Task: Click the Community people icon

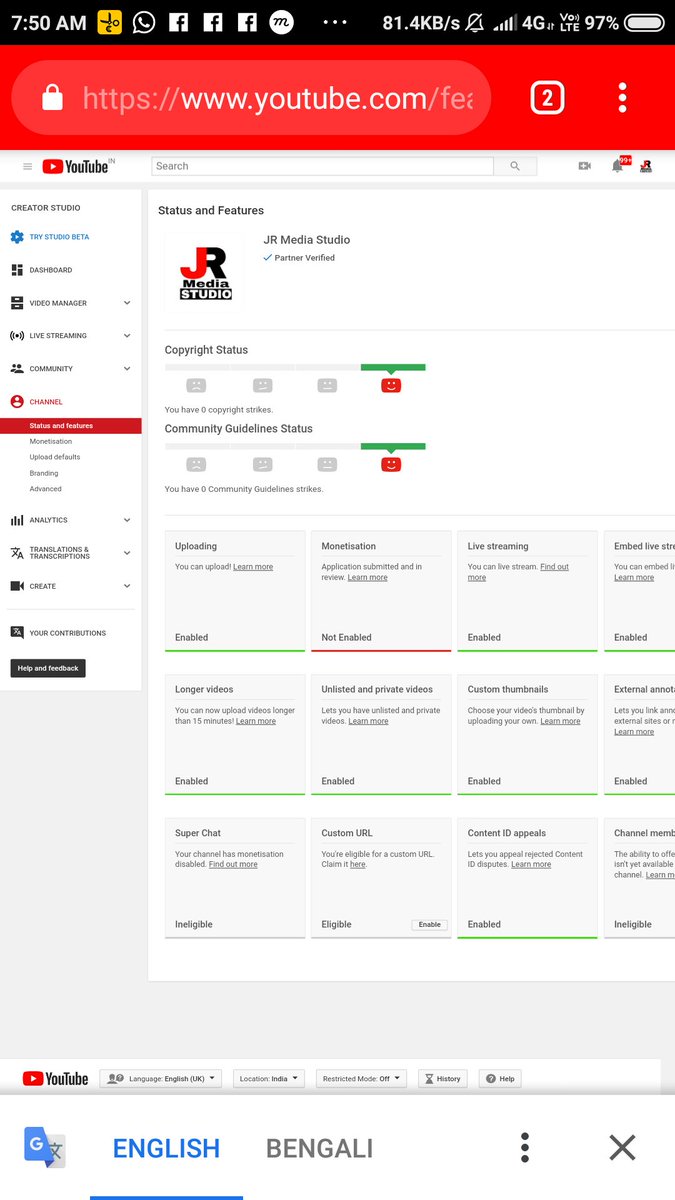Action: click(x=17, y=369)
